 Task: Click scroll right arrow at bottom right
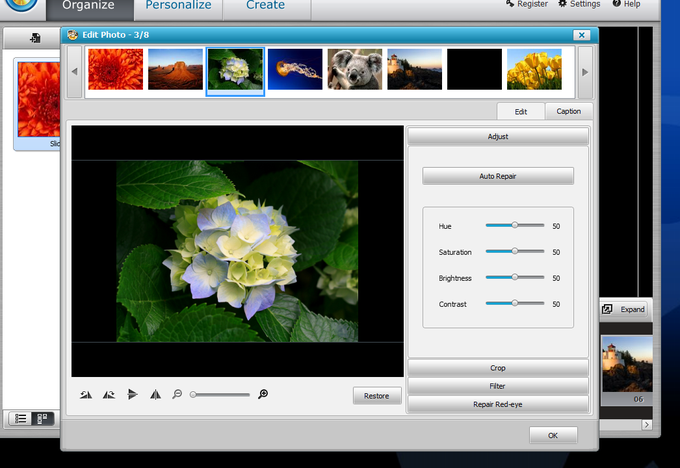[x=647, y=425]
